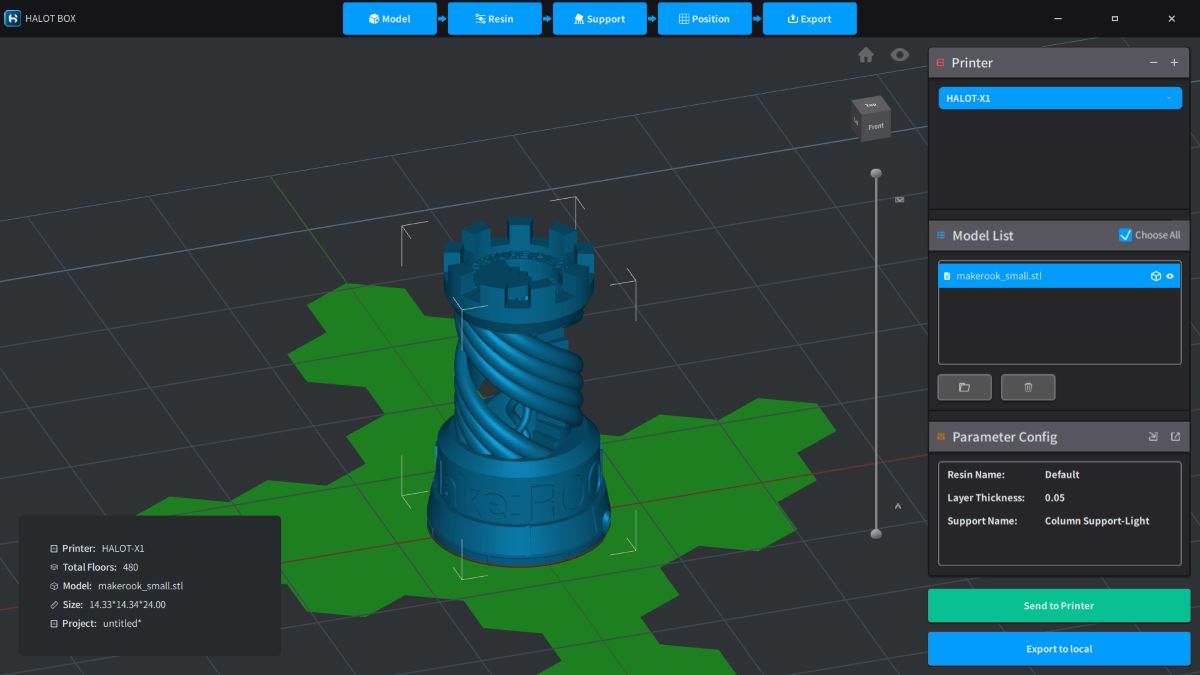Click the Project untitled* text
Screen dimensions: 1200x675
tap(96, 624)
